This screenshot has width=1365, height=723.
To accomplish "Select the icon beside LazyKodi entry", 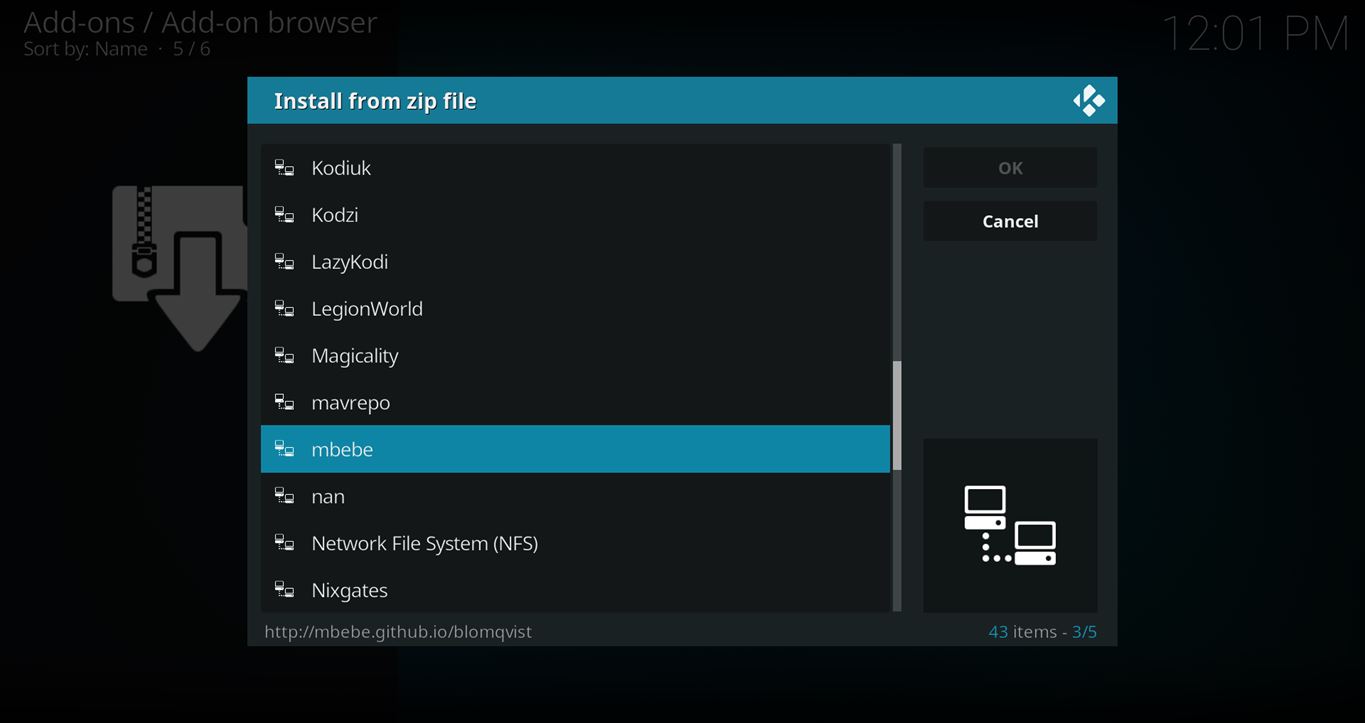I will tap(284, 262).
